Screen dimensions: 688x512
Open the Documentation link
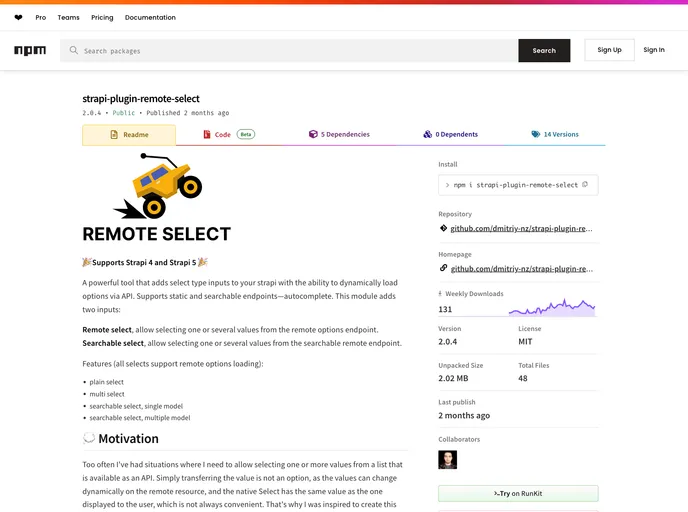coord(150,18)
